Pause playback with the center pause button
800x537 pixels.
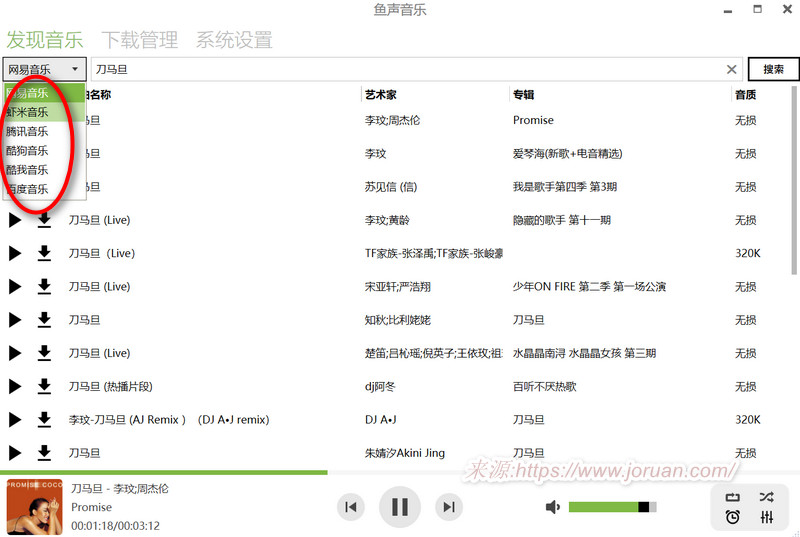[x=399, y=507]
